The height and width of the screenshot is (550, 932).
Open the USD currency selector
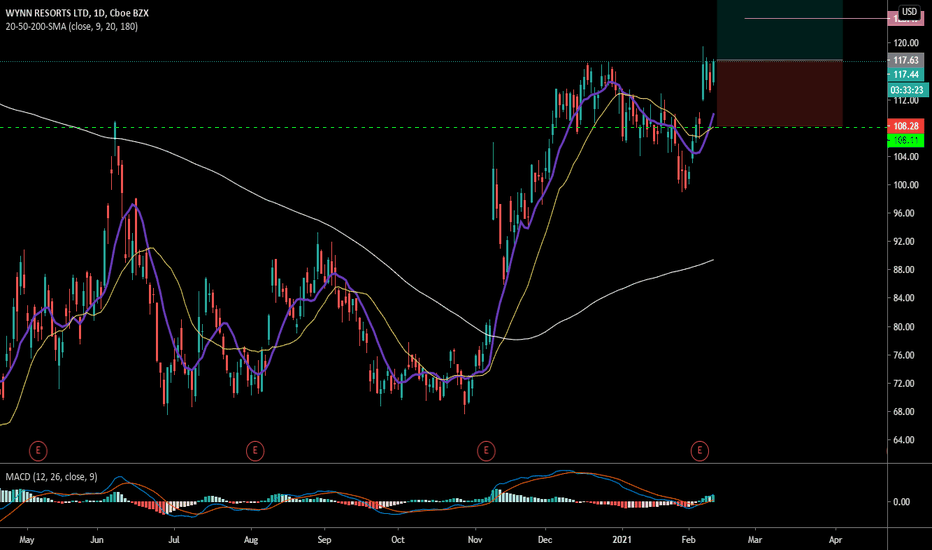point(909,11)
